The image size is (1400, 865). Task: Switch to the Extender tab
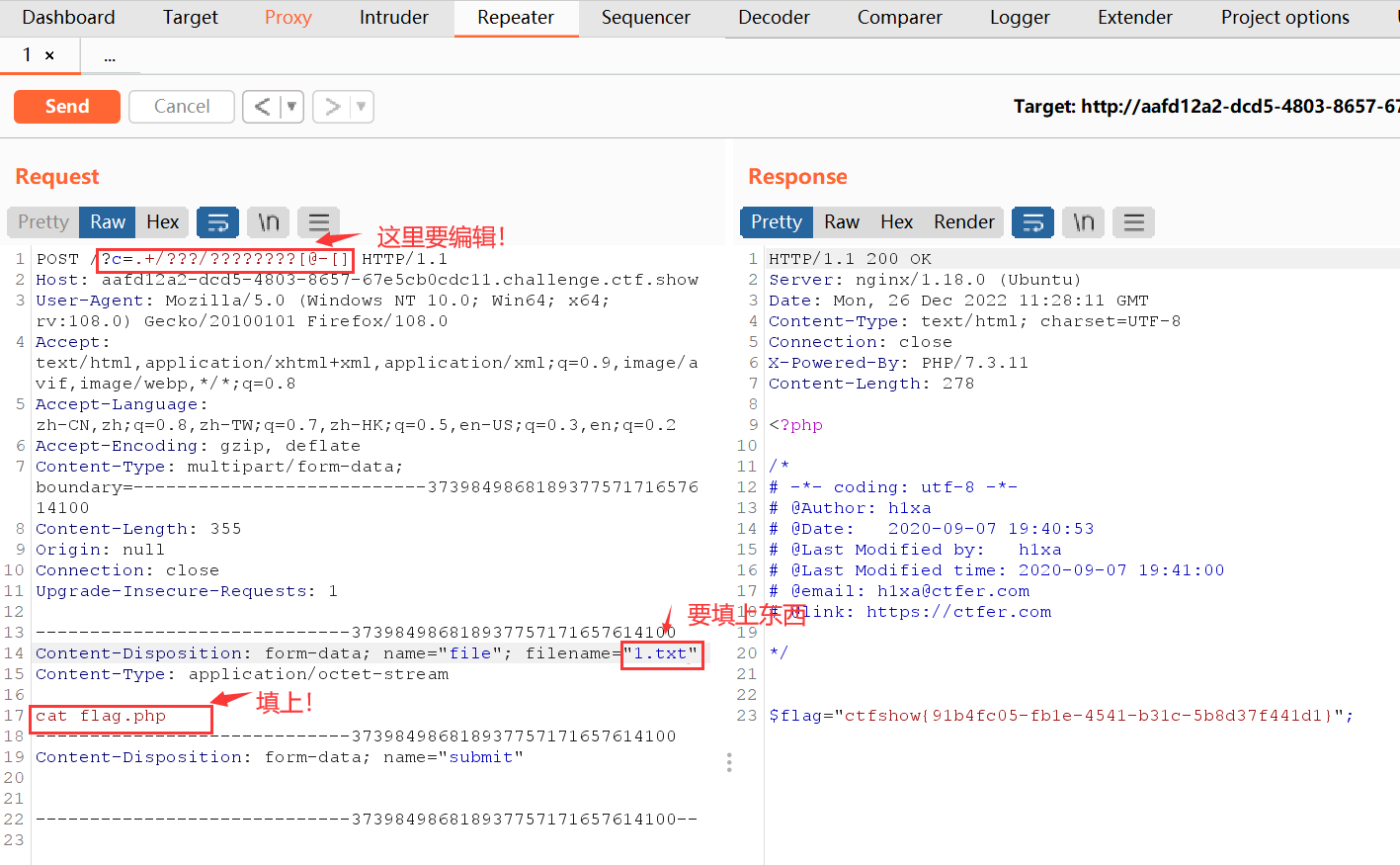click(1134, 18)
